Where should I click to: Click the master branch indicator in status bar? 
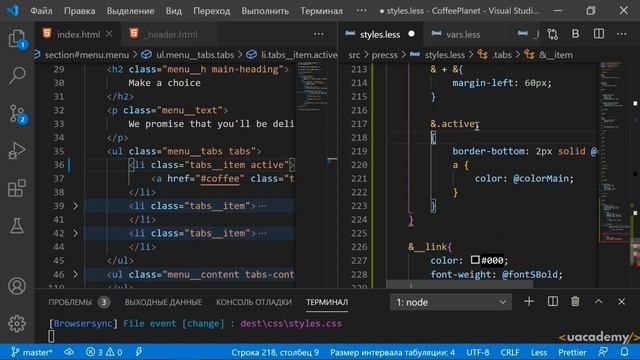pos(32,352)
